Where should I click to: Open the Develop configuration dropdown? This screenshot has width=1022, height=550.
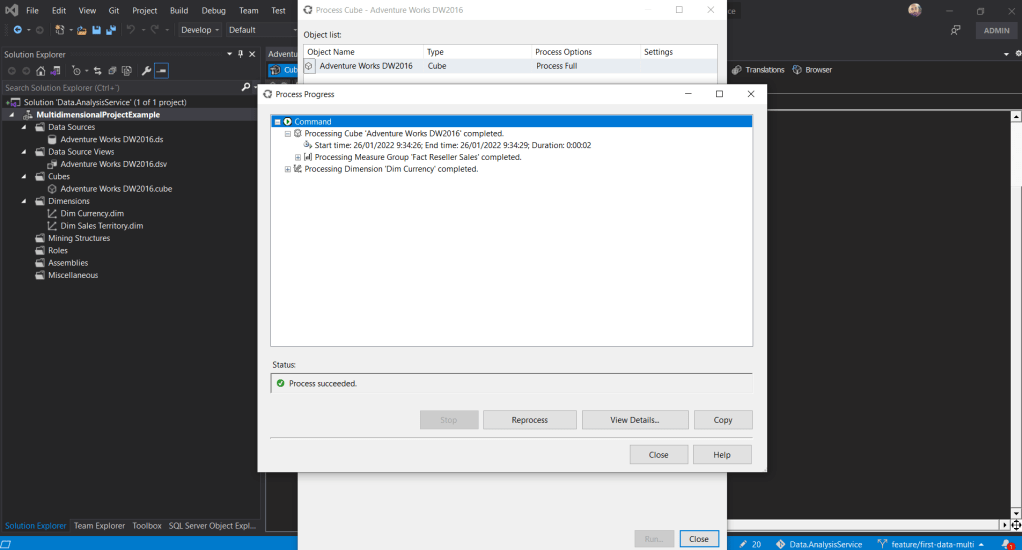click(x=200, y=30)
